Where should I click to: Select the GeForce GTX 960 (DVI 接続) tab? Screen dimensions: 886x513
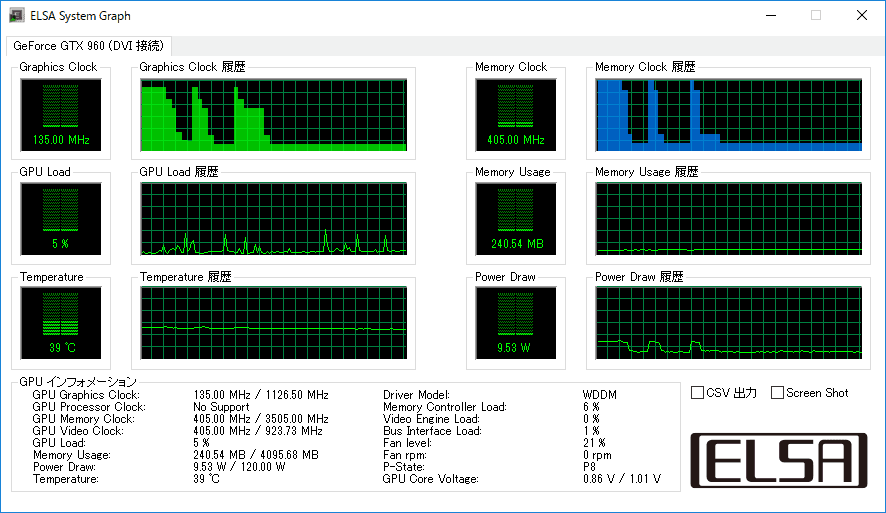tap(88, 46)
